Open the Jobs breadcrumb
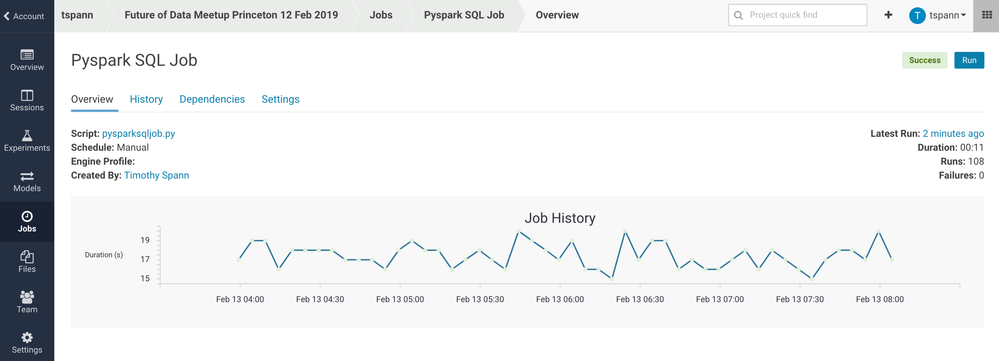Image resolution: width=999 pixels, height=361 pixels. 381,15
